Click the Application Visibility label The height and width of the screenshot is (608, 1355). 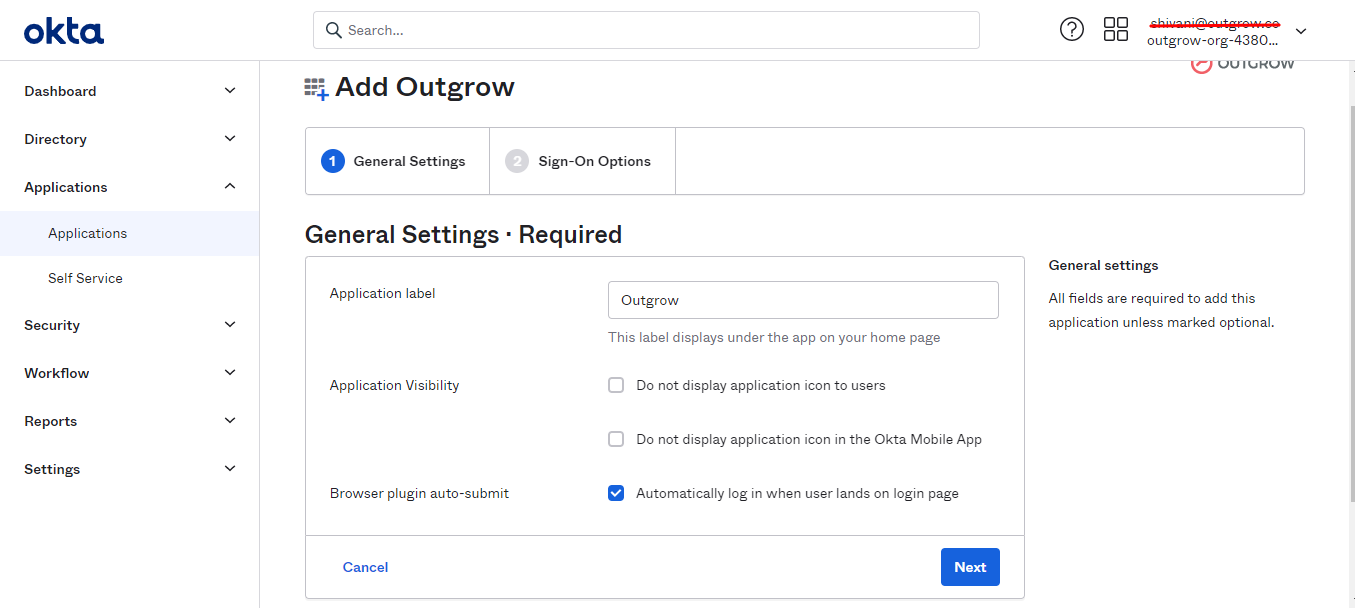[x=394, y=385]
